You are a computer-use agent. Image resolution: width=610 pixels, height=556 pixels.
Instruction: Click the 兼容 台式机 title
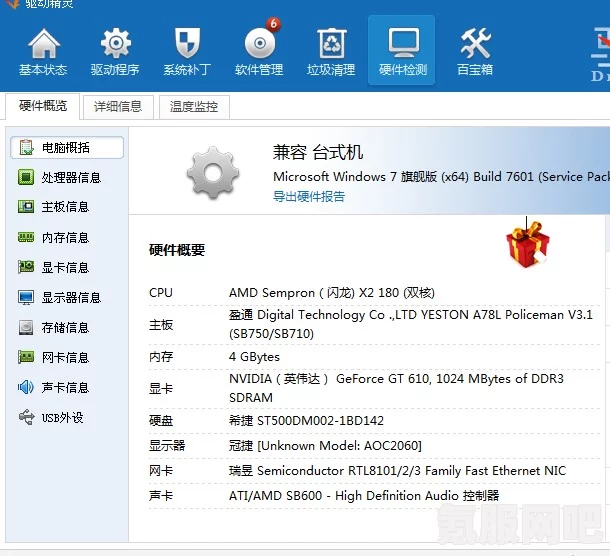pos(318,152)
